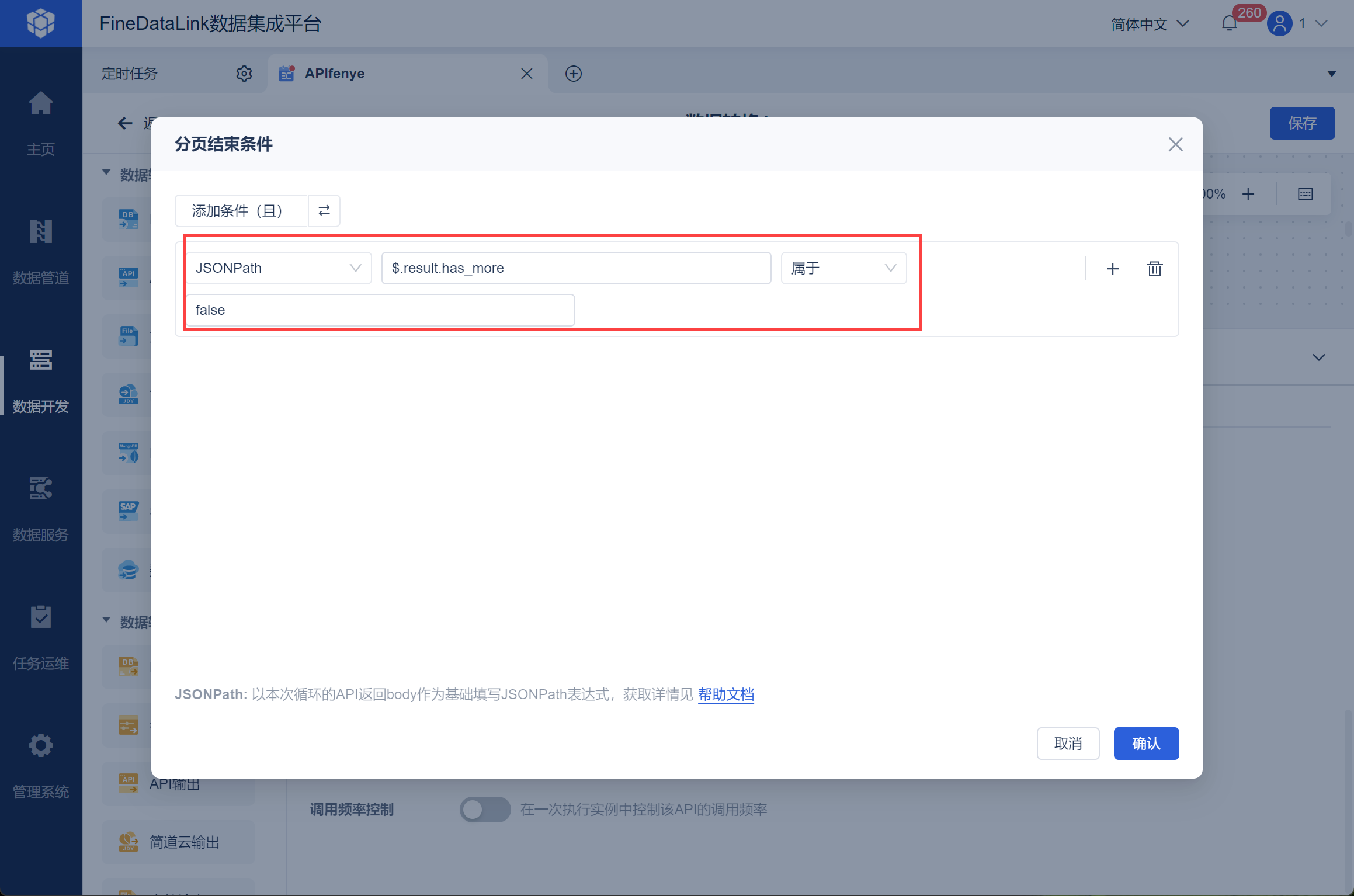This screenshot has height=896, width=1354.
Task: Expand the 简体中文 language dropdown
Action: 1150,24
